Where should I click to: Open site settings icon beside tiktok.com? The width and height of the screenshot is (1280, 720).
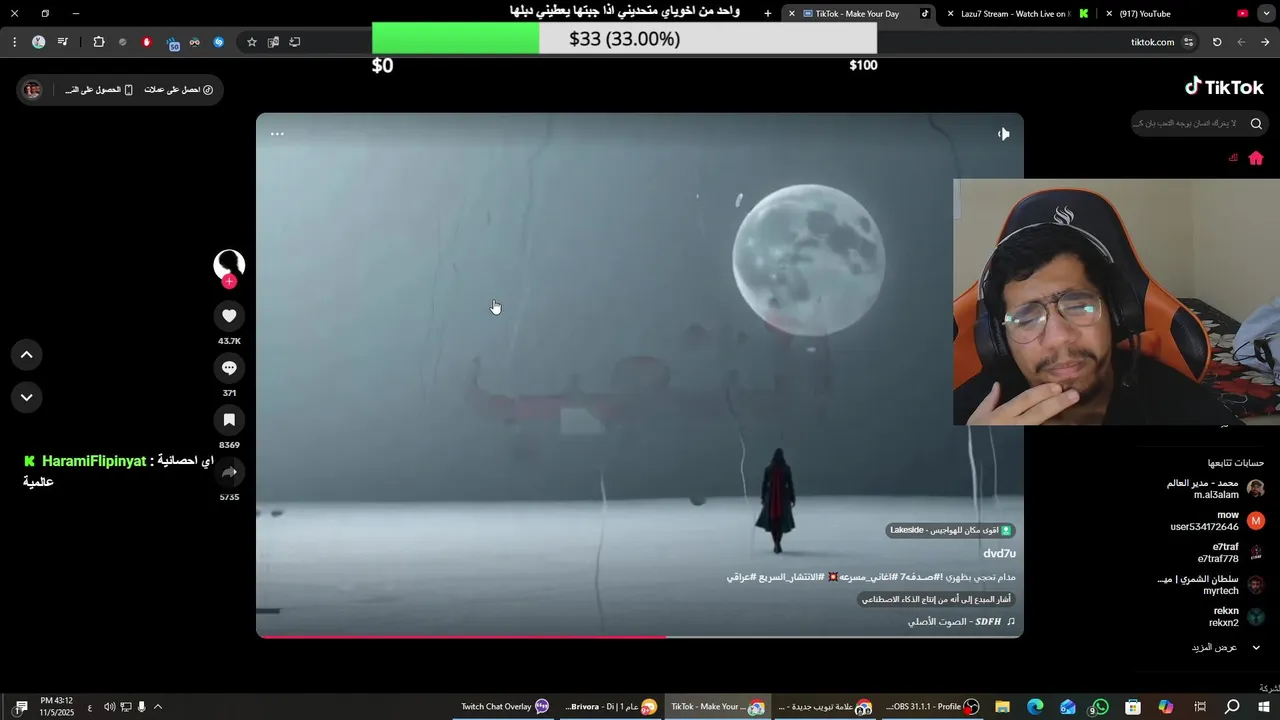coord(1188,42)
